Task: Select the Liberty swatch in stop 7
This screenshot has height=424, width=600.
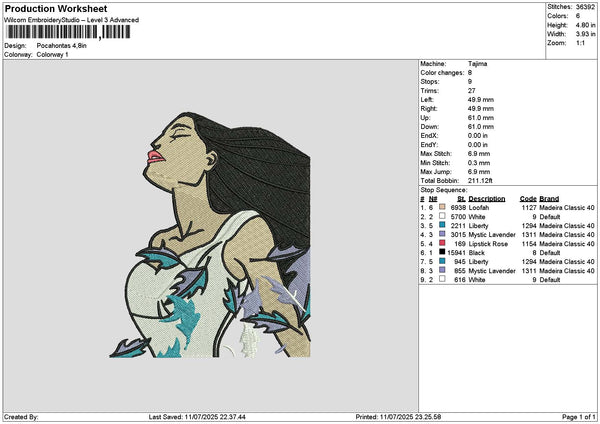Action: tap(440, 262)
